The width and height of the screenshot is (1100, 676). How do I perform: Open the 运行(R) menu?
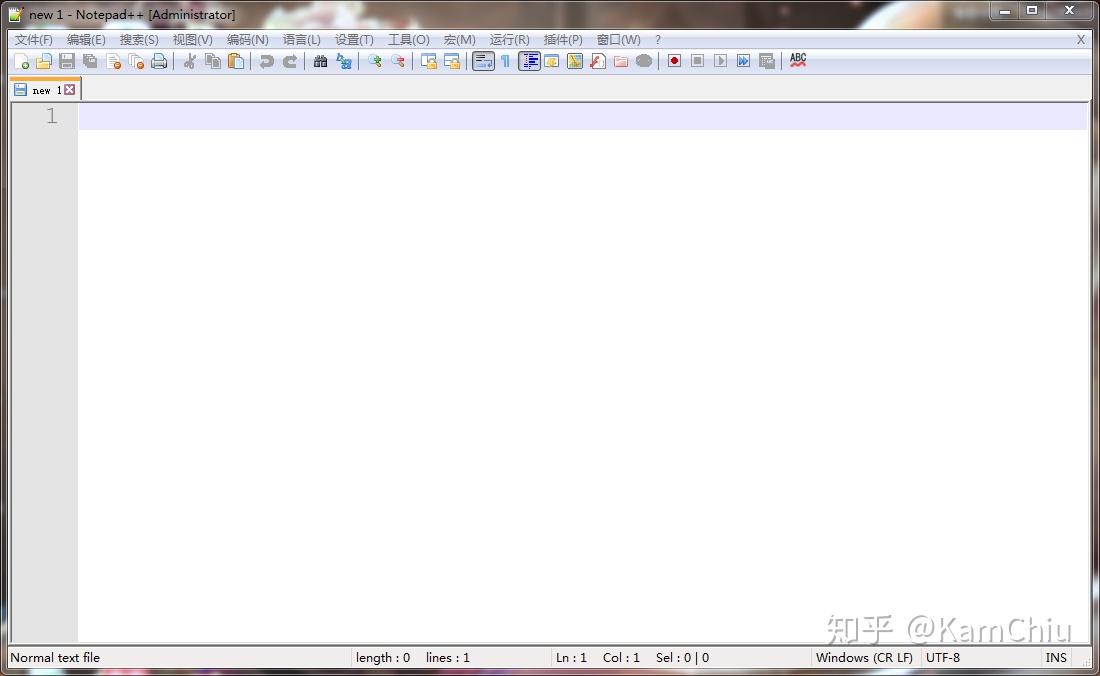pyautogui.click(x=509, y=40)
